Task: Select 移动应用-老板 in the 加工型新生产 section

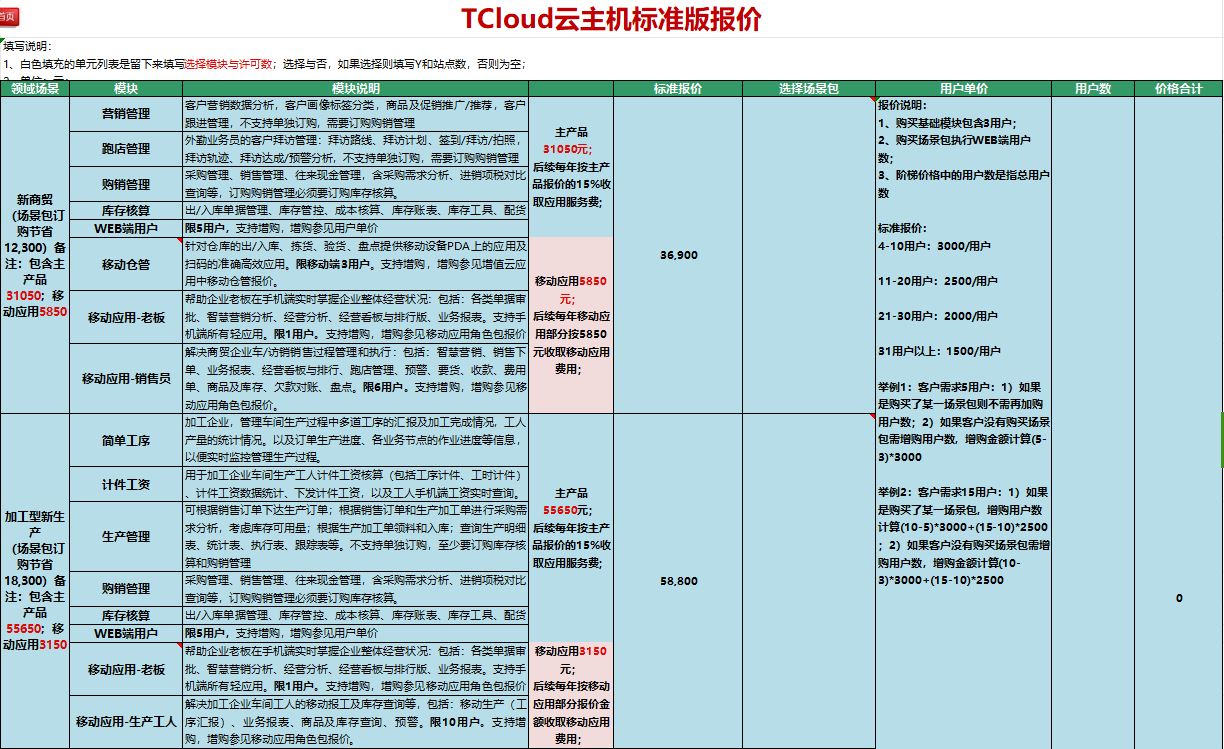Action: coord(126,669)
